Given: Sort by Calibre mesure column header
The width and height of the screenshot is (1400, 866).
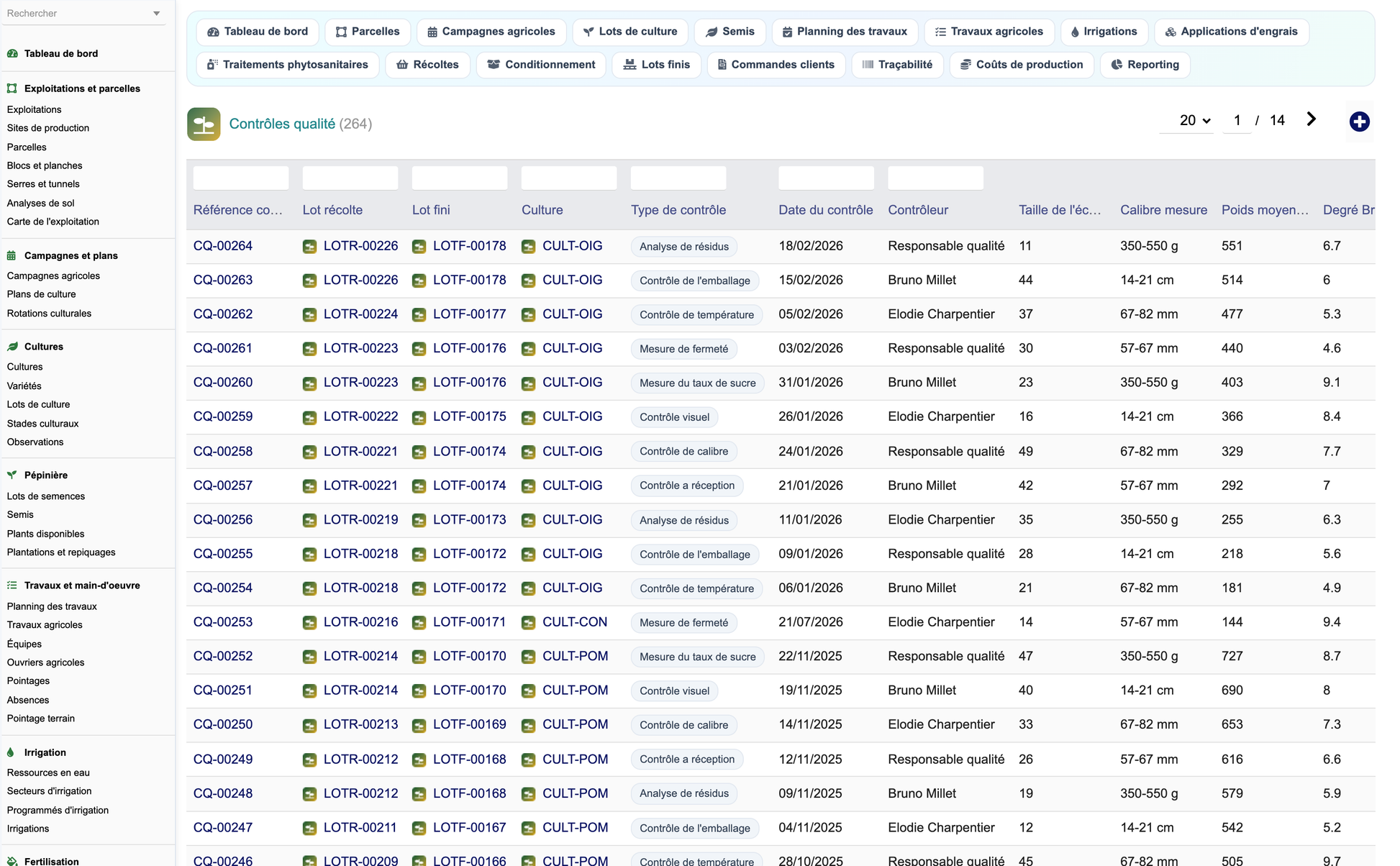Looking at the screenshot, I should click(1163, 210).
